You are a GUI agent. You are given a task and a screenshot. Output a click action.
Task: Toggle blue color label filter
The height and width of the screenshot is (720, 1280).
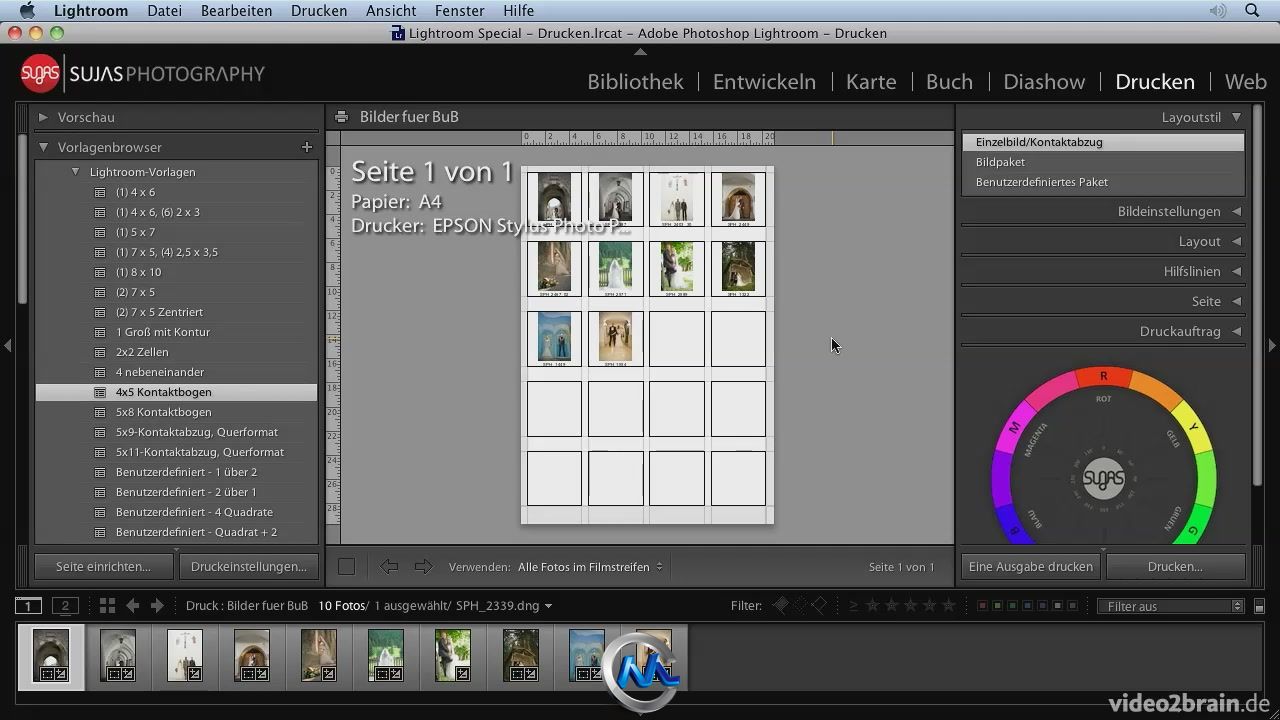(1027, 606)
